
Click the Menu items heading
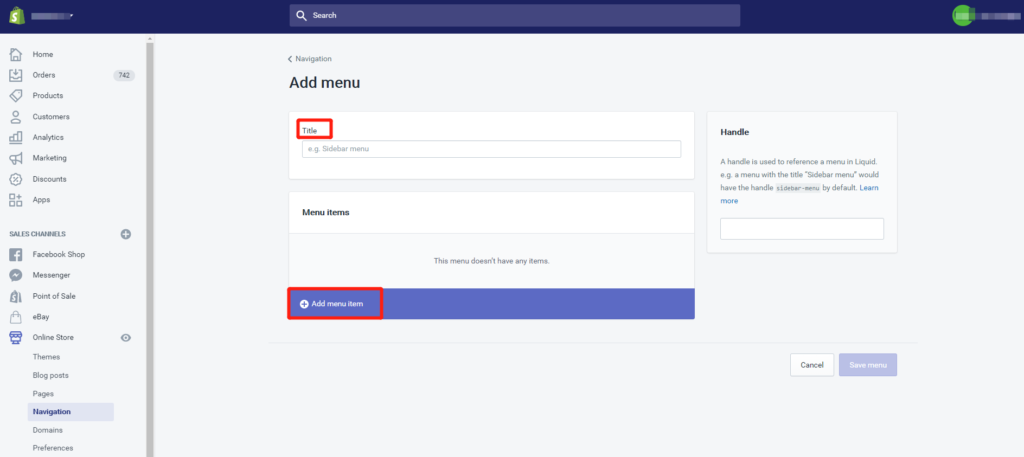coord(326,212)
